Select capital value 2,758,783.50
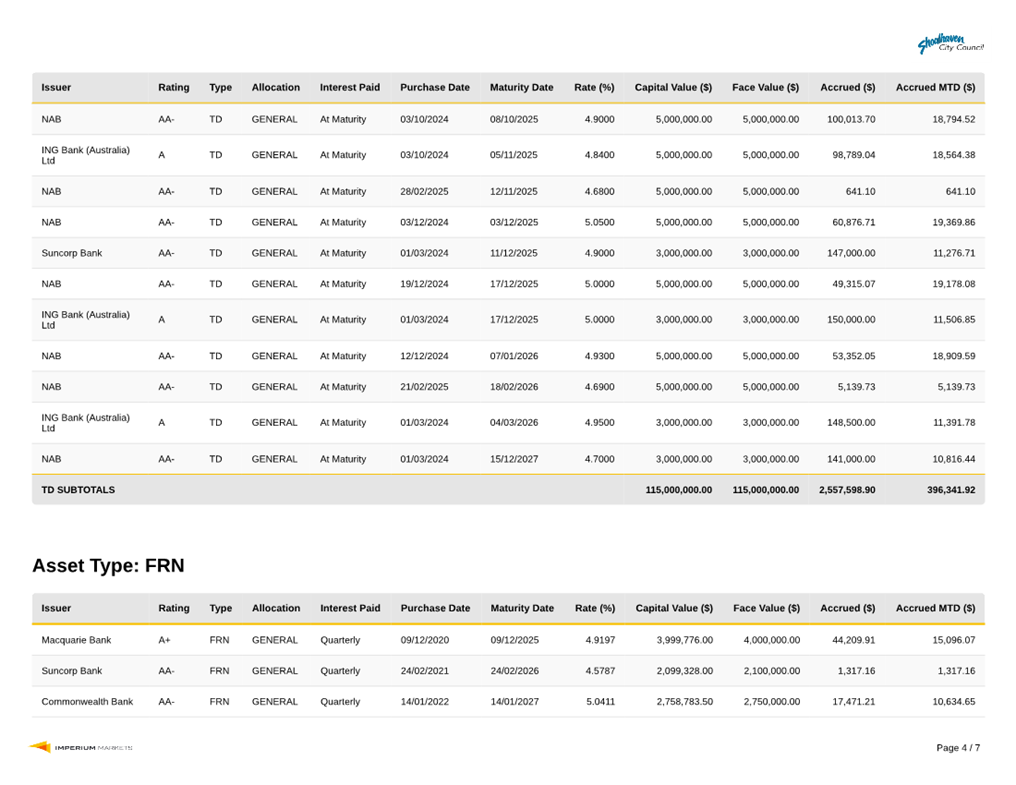1016x785 pixels. [x=684, y=701]
